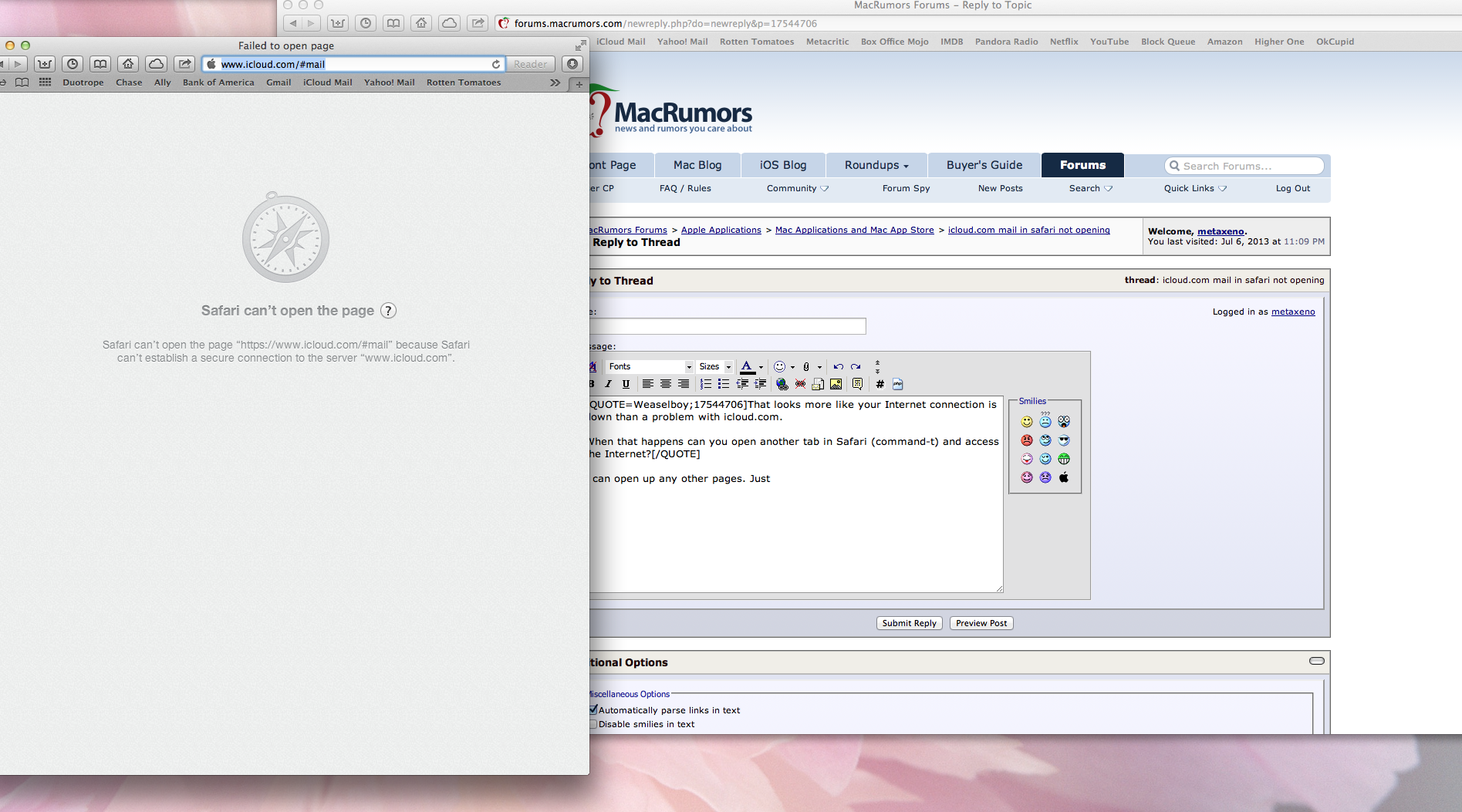Click help question mark beside Safari error
The height and width of the screenshot is (812, 1462).
[389, 311]
